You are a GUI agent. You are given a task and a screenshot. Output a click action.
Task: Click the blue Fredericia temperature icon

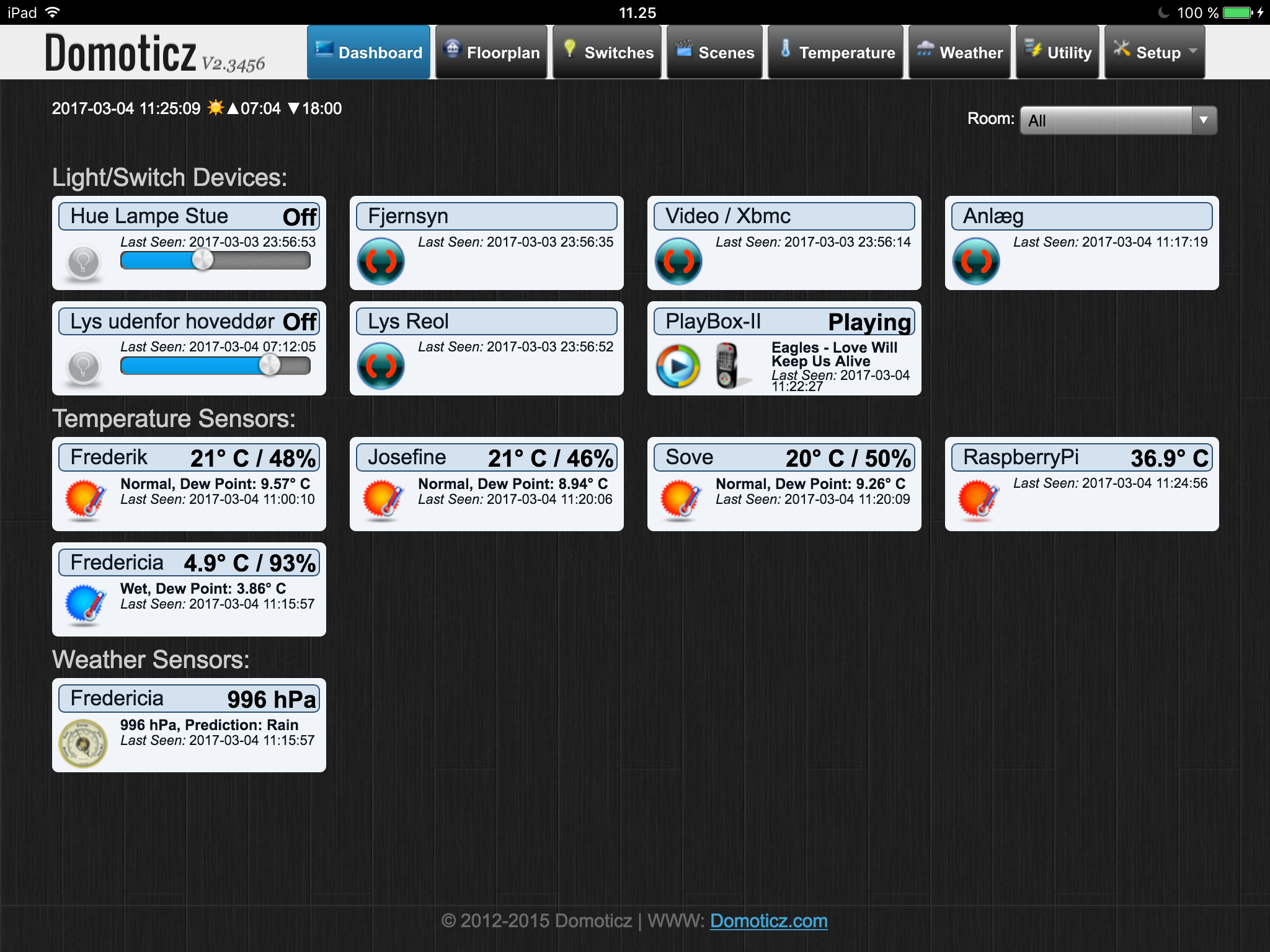[x=85, y=604]
